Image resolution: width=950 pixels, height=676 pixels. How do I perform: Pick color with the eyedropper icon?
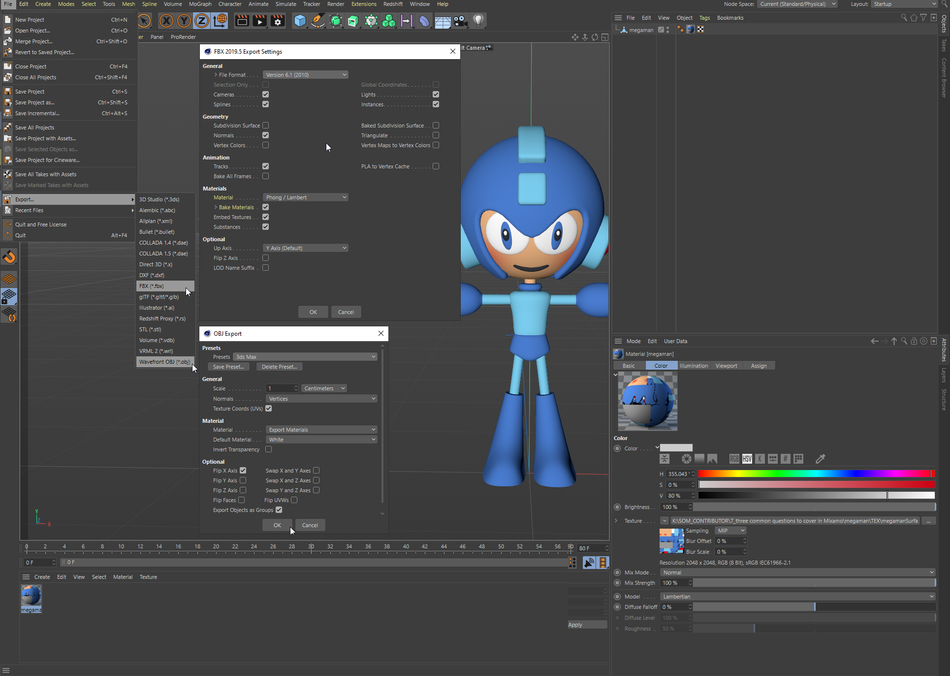click(820, 459)
